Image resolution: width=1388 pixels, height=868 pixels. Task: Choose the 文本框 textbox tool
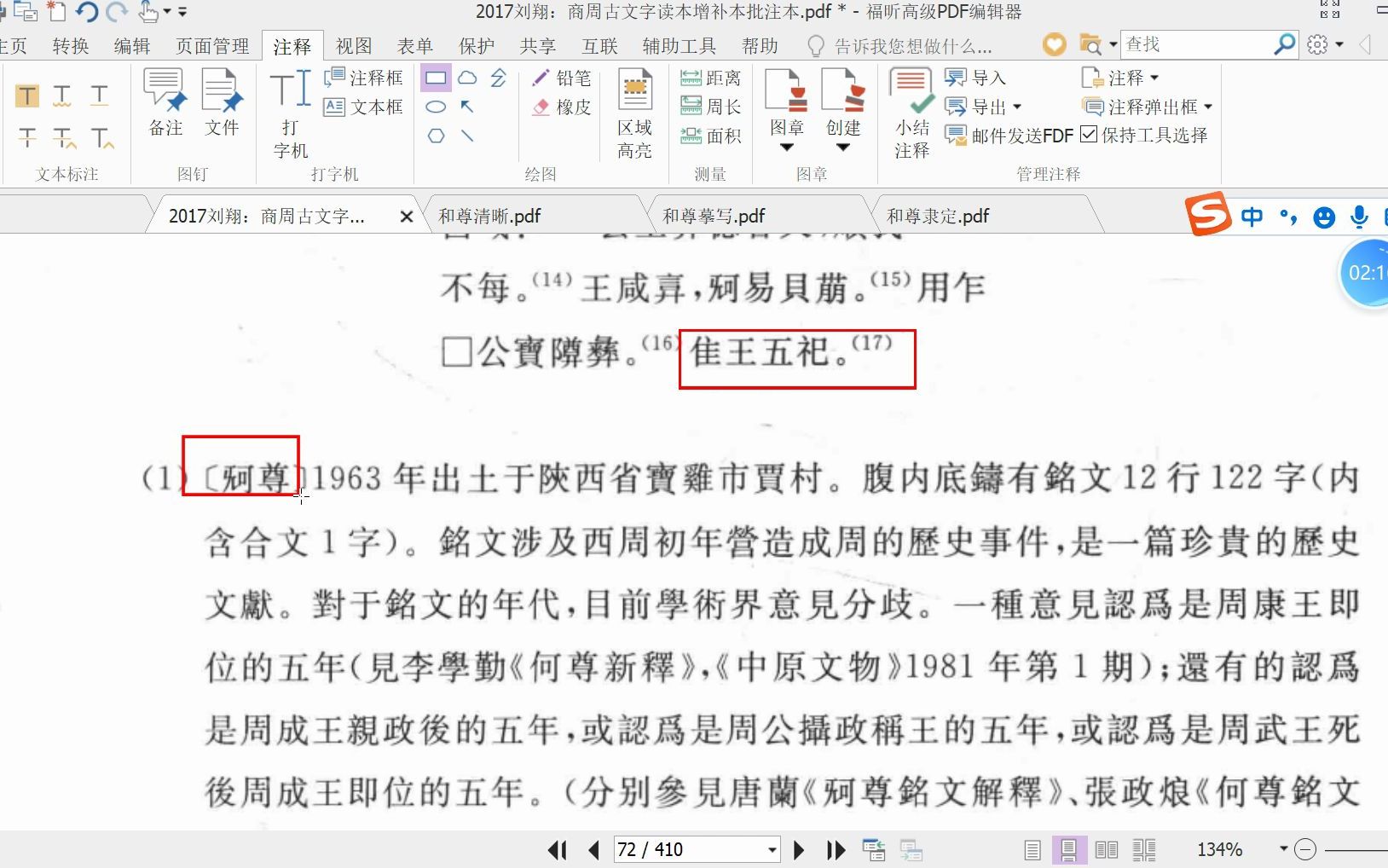coord(364,107)
